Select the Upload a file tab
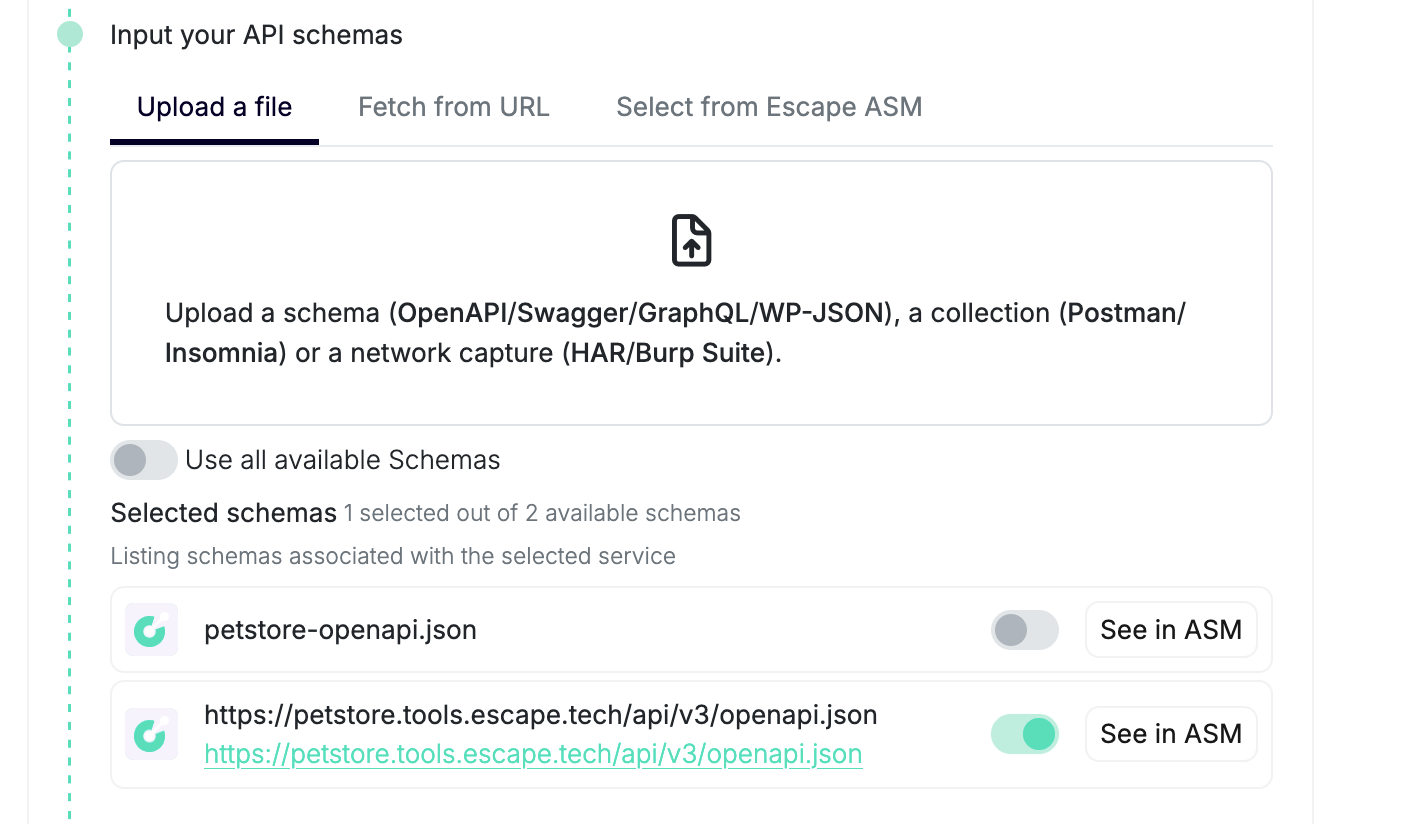Image resolution: width=1414 pixels, height=824 pixels. pyautogui.click(x=214, y=107)
